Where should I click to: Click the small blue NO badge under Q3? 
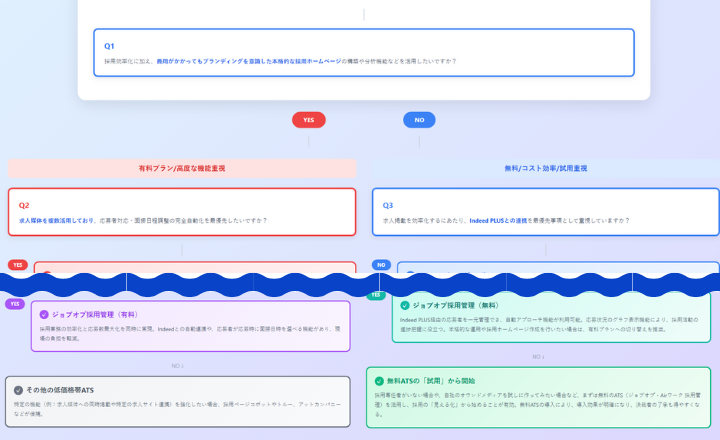pyautogui.click(x=381, y=265)
